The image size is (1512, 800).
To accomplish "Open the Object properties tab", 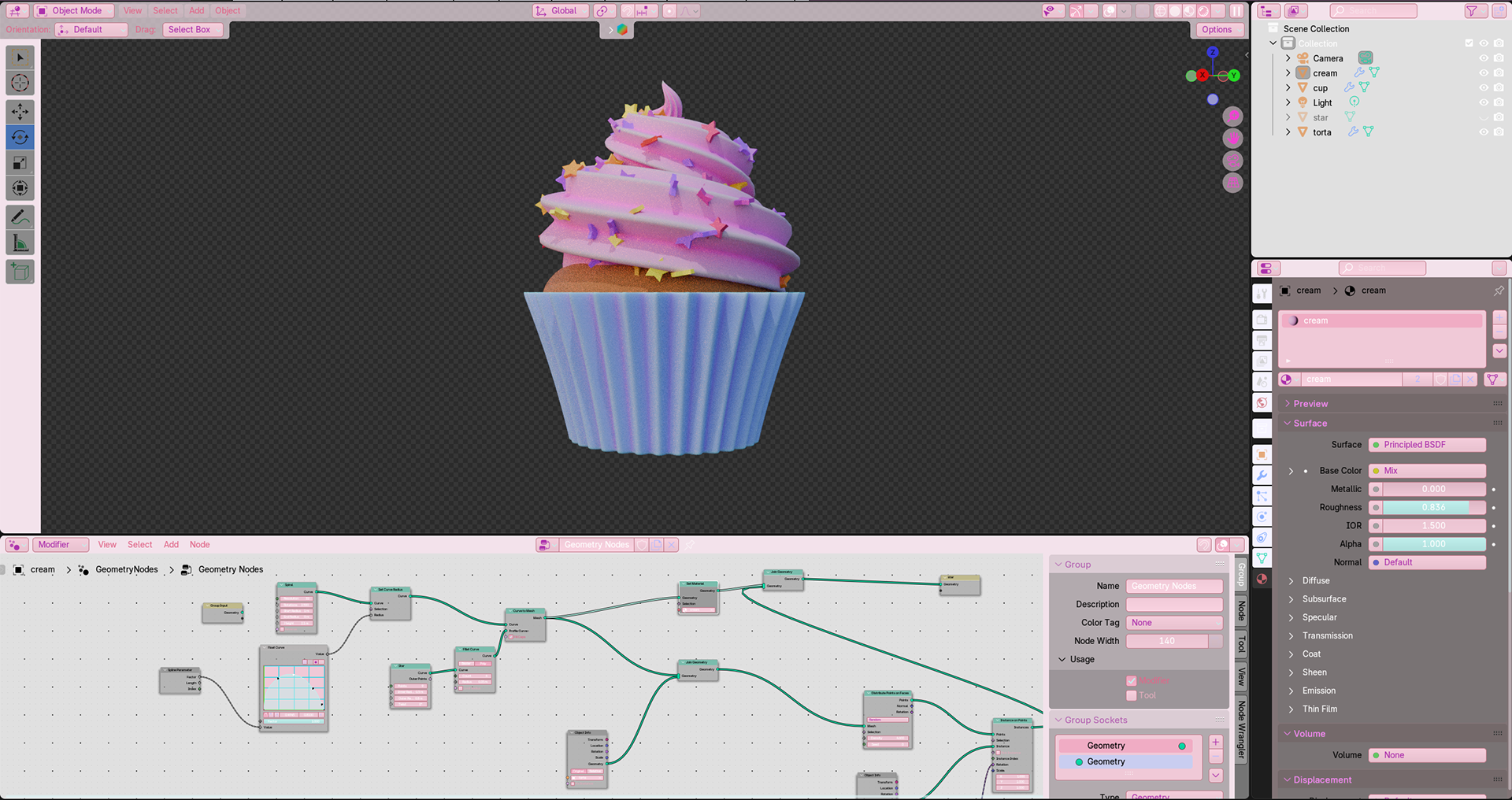I will click(x=1262, y=455).
